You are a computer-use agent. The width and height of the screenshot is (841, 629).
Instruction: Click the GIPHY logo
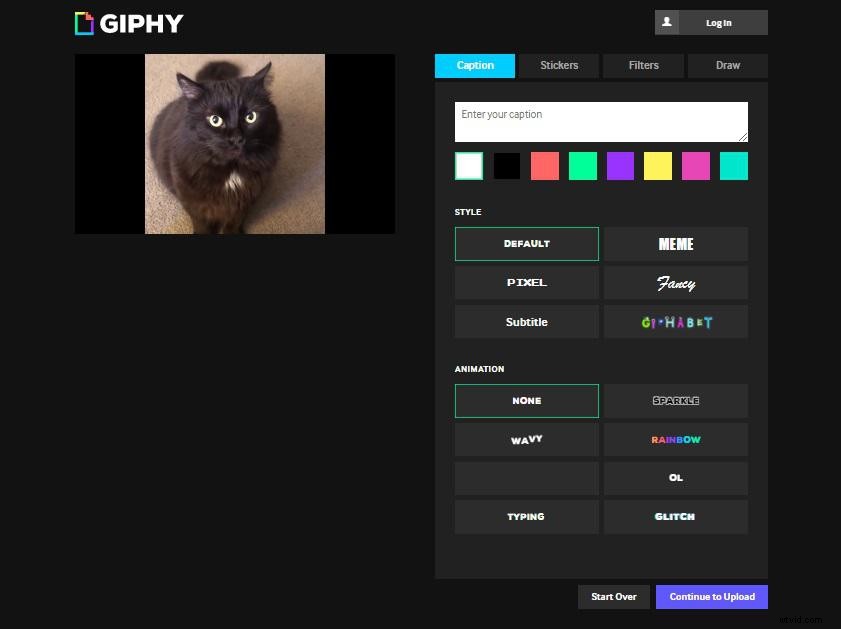128,23
